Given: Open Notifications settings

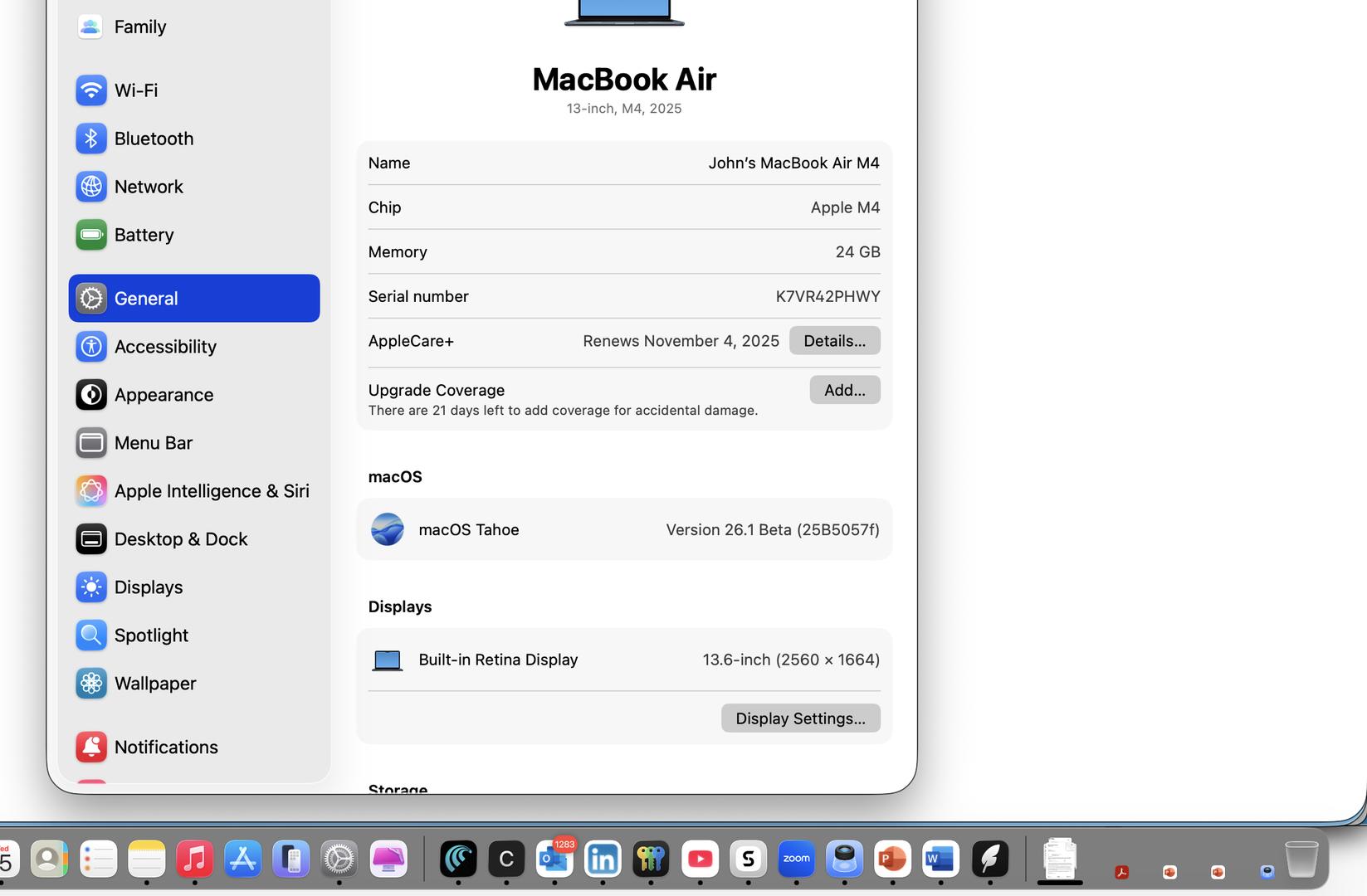Looking at the screenshot, I should [x=166, y=747].
